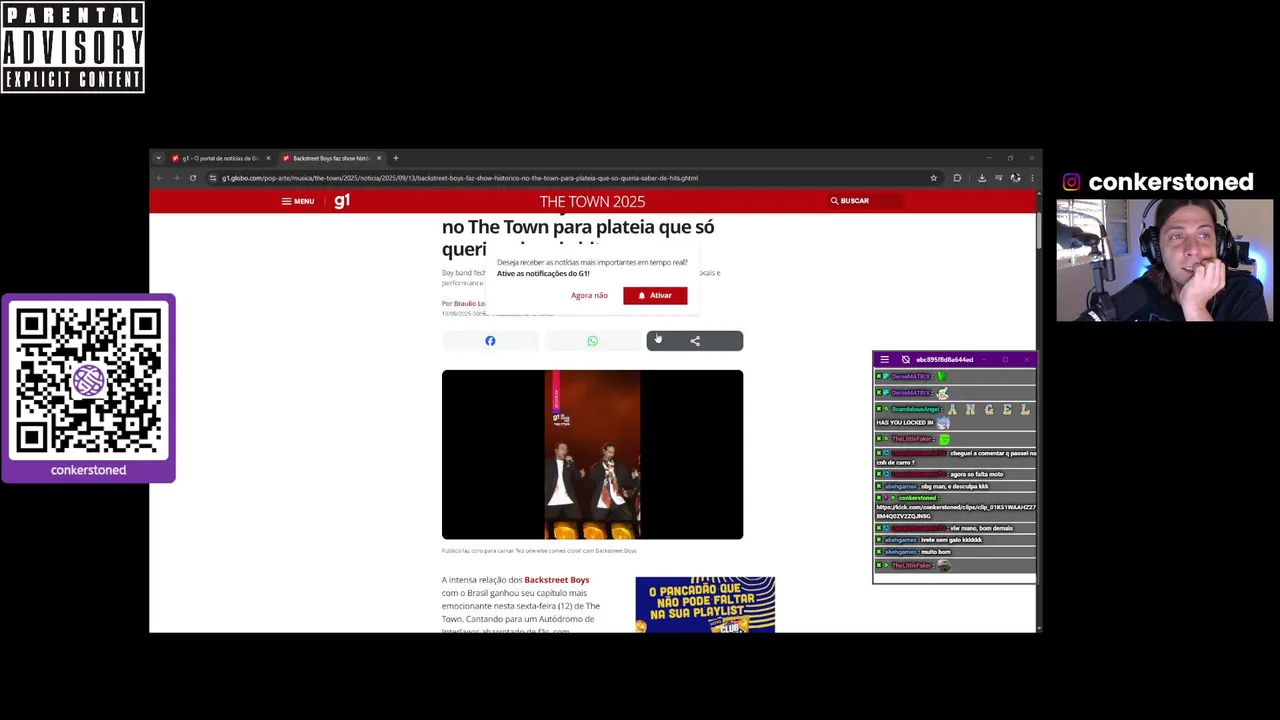Select the chat message 'muito bom'
Viewport: 1280px width, 720px height.
(x=937, y=552)
